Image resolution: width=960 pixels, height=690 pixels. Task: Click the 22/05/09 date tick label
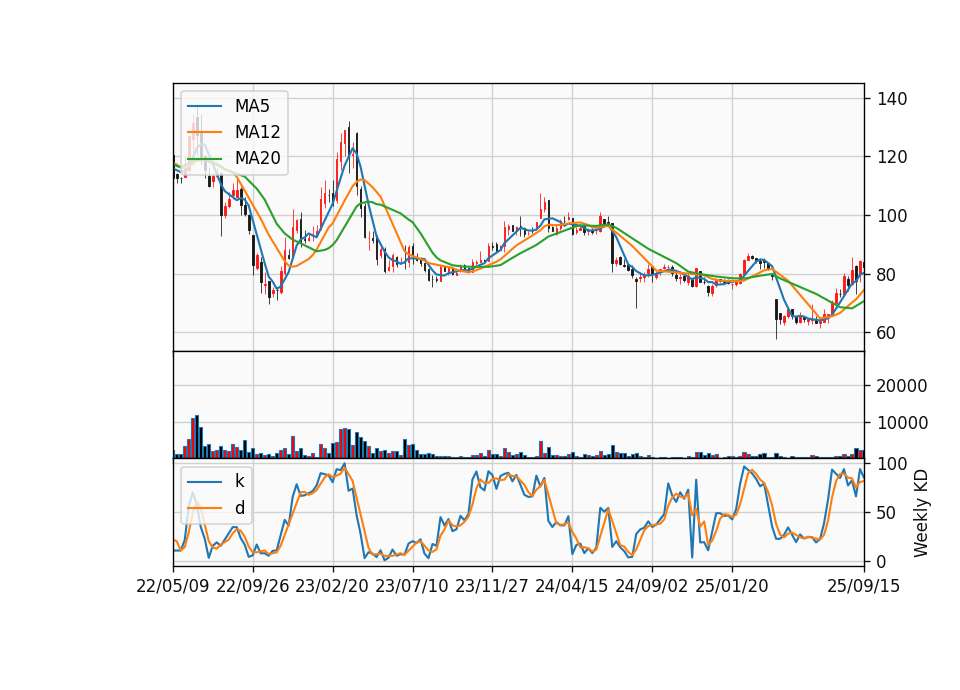tap(173, 586)
